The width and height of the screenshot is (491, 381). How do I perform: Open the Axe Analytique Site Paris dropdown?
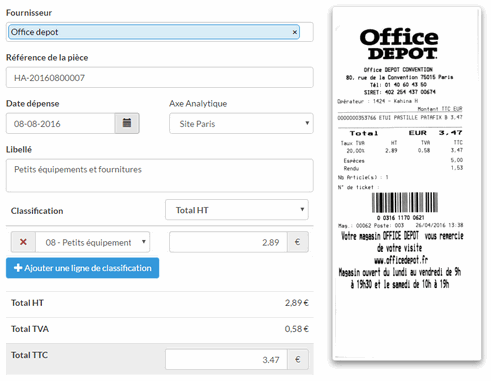[241, 124]
